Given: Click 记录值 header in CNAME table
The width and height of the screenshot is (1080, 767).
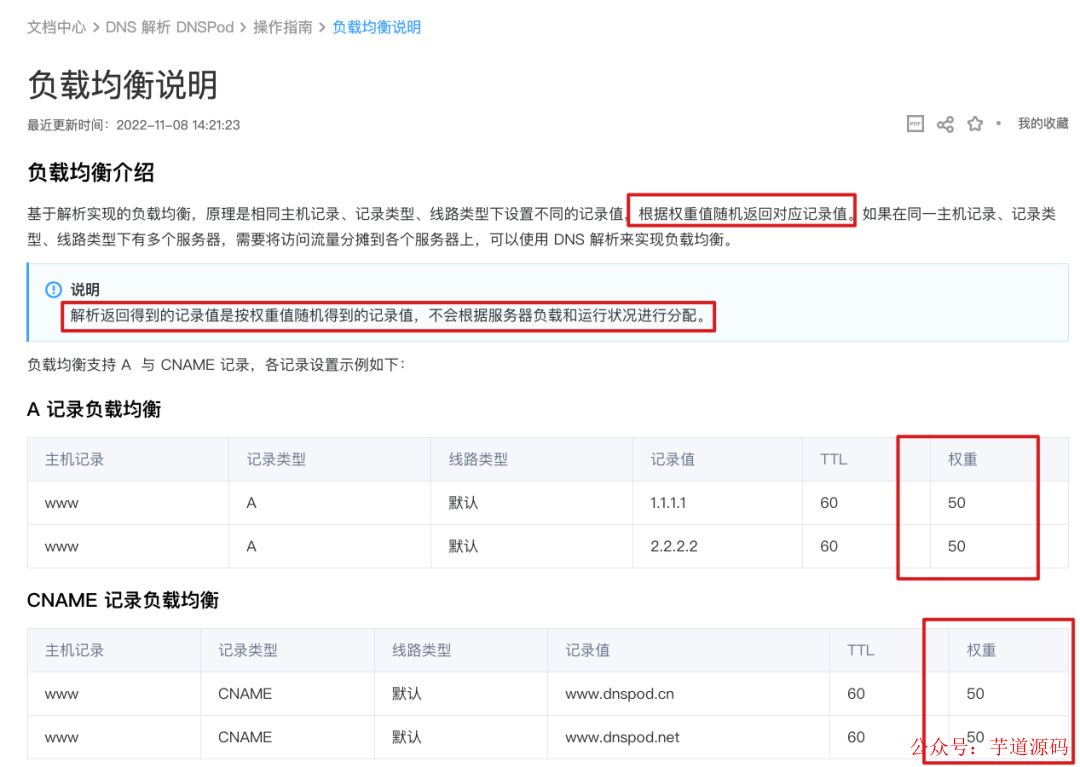Looking at the screenshot, I should point(588,650).
